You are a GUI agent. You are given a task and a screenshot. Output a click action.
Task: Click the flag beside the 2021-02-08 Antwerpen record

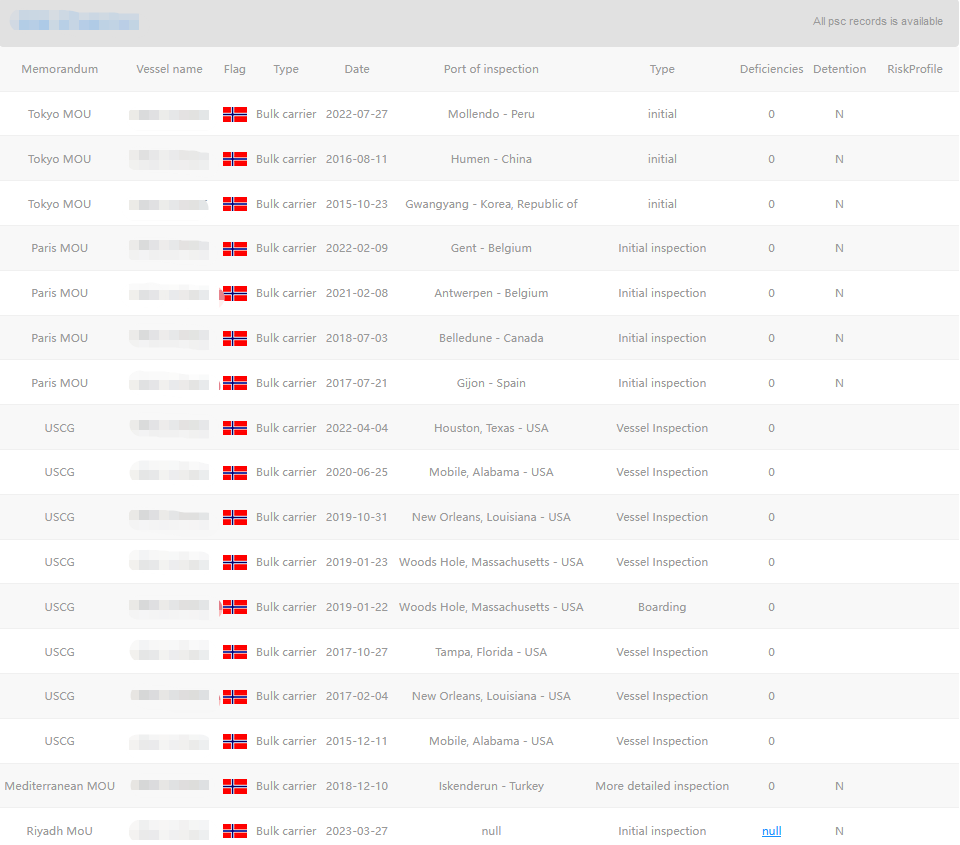pos(235,293)
